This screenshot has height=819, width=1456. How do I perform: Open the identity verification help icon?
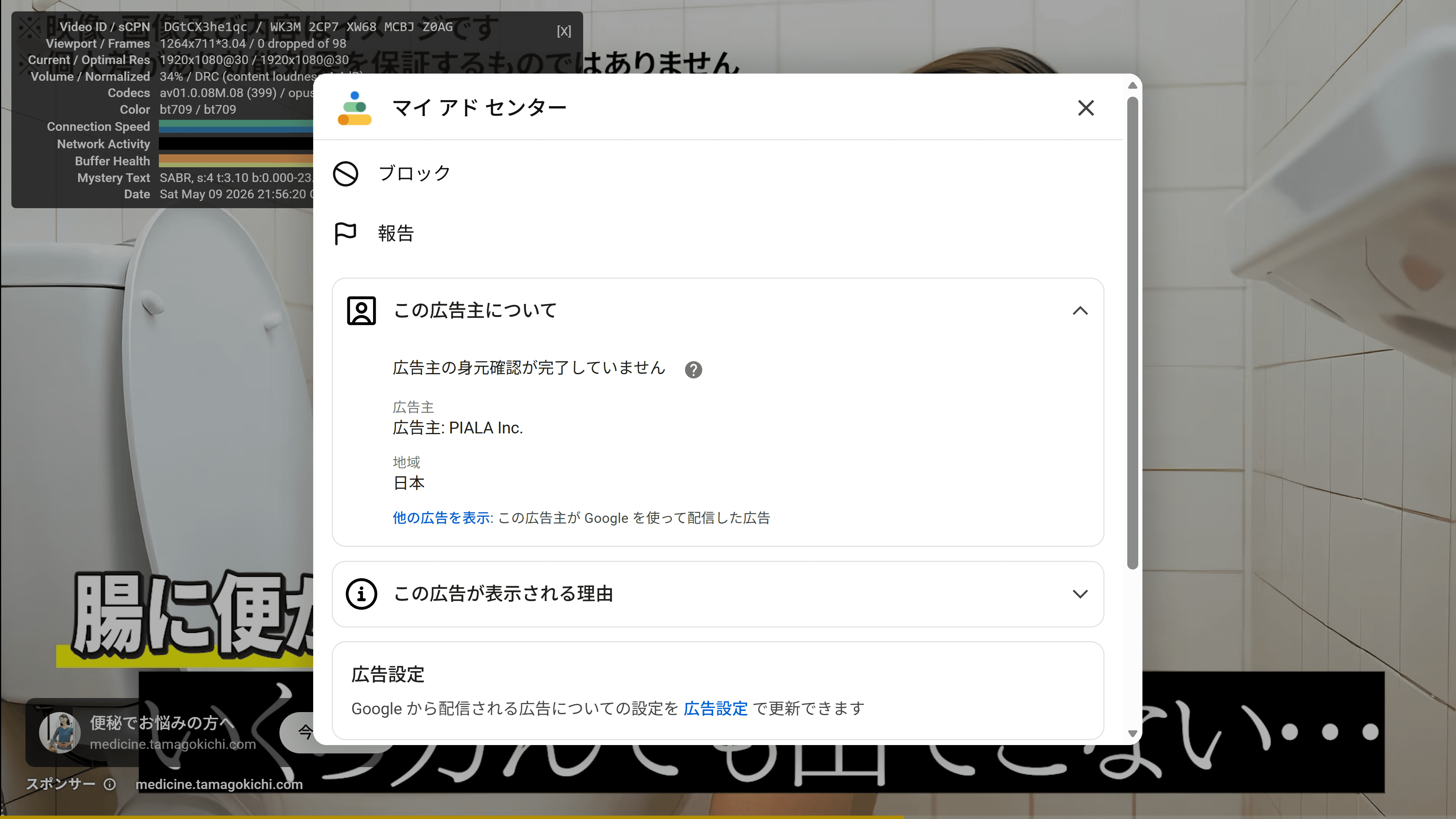pyautogui.click(x=693, y=370)
